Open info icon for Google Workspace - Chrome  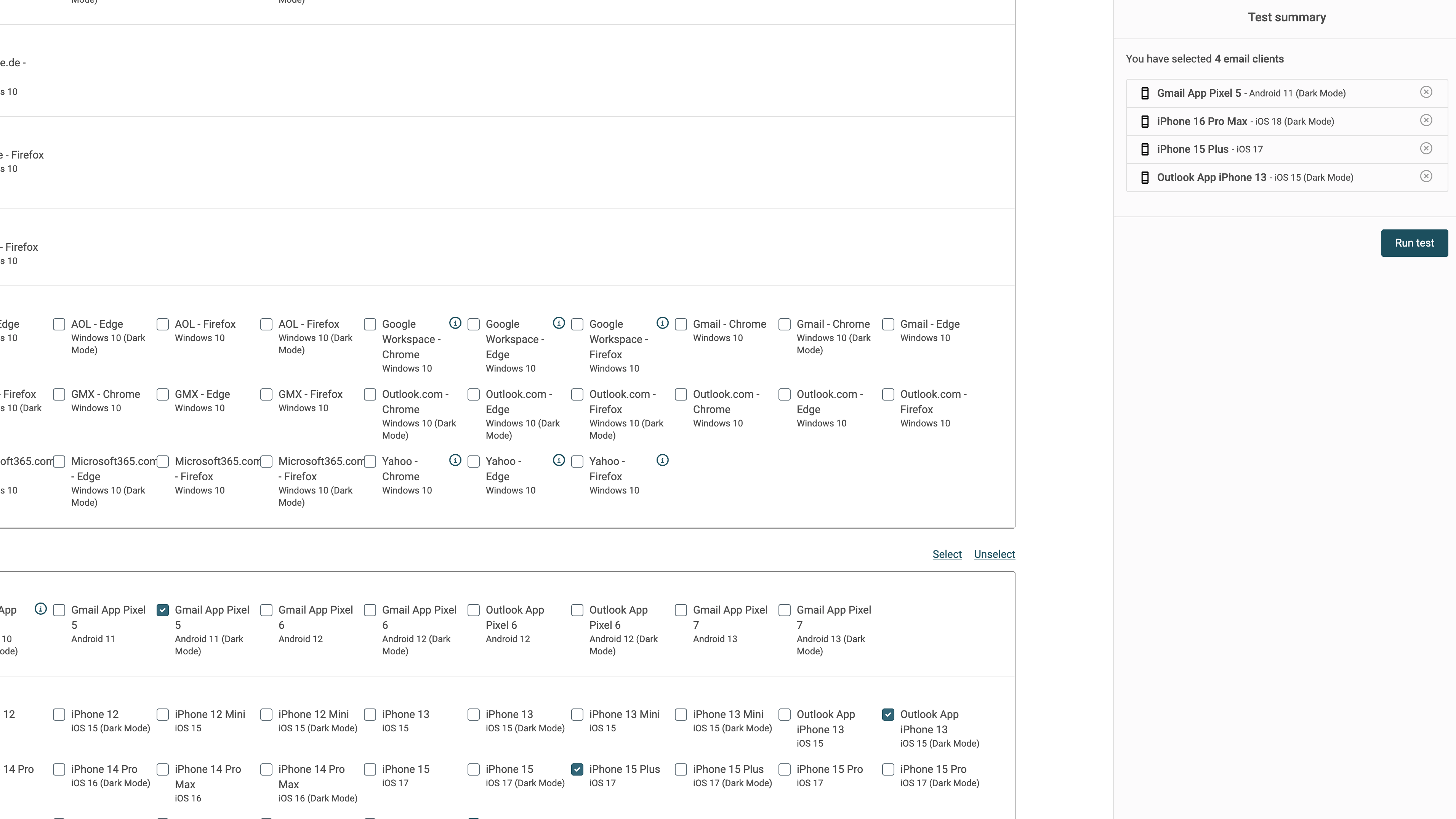tap(455, 323)
